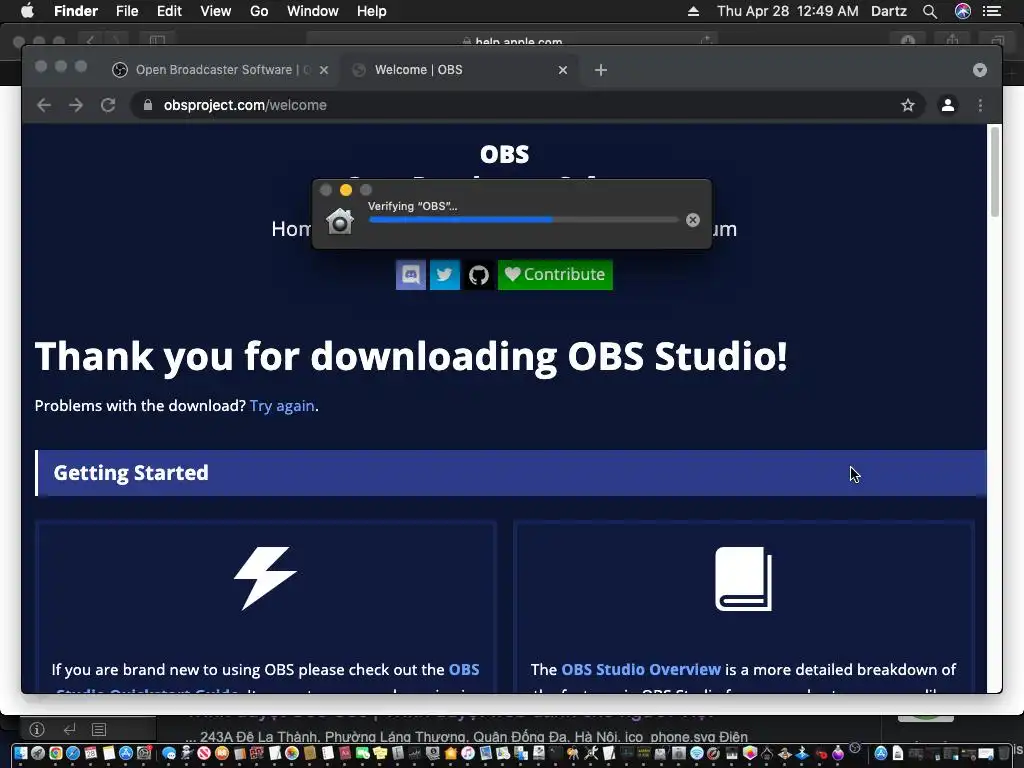Open the OBS Discord chat icon
Screen dimensions: 1024x768
click(411, 274)
